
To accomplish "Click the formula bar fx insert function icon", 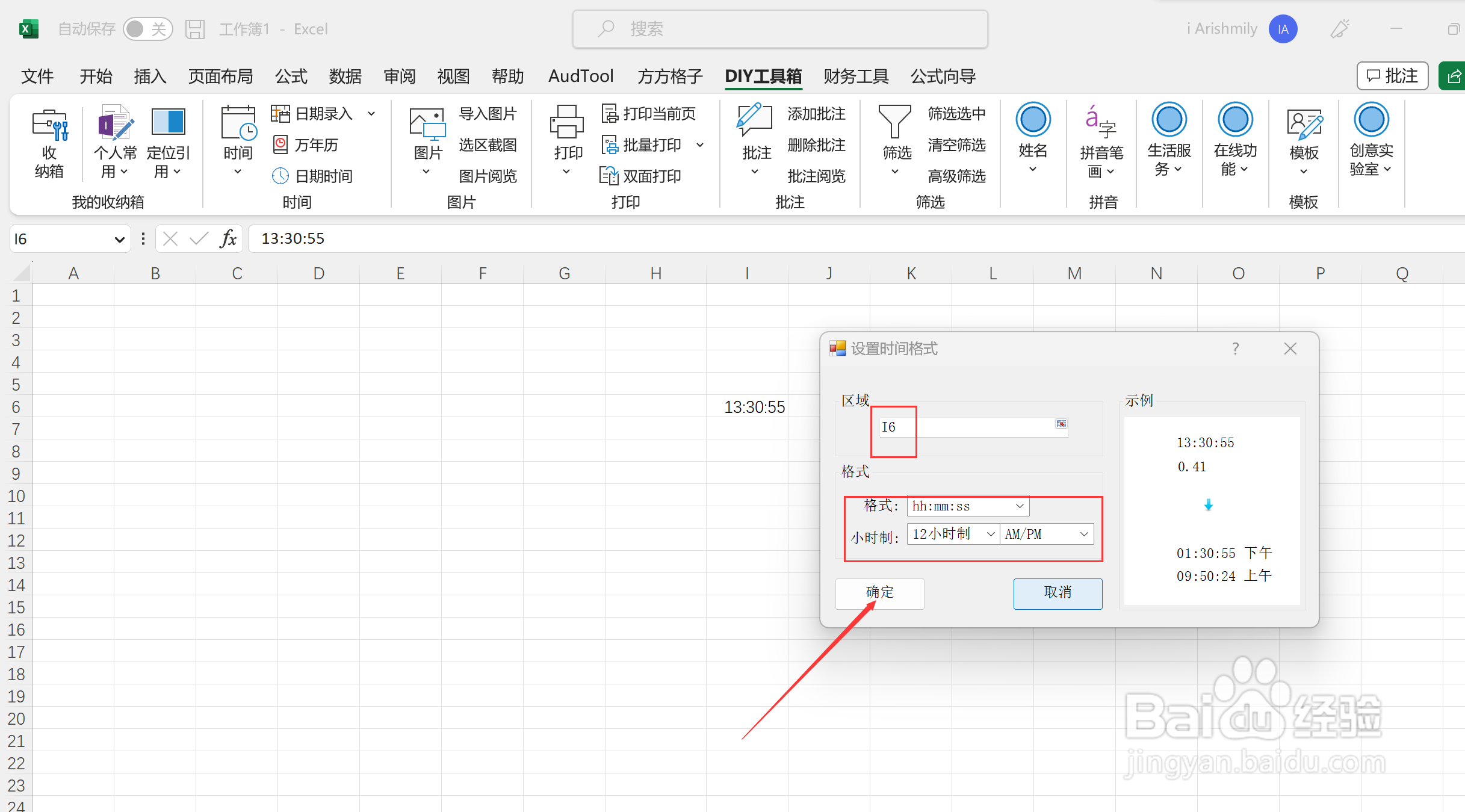I will pyautogui.click(x=228, y=239).
